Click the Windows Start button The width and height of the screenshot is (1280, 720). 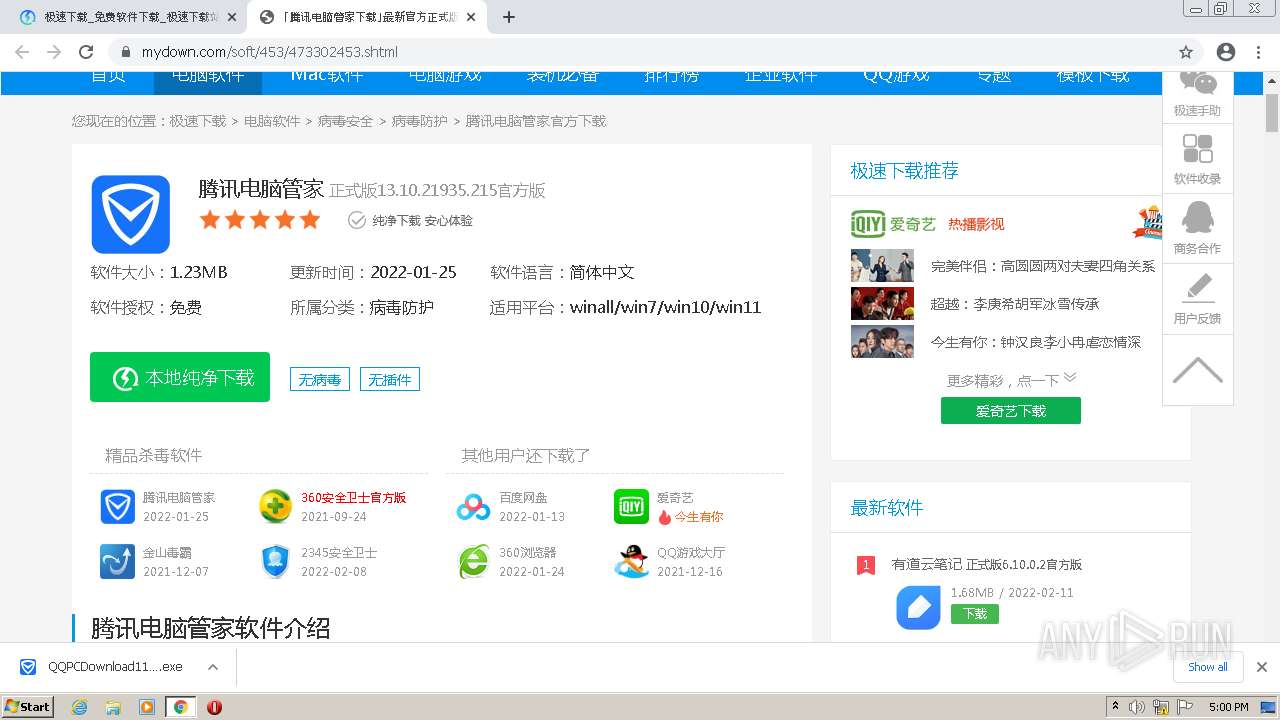28,707
